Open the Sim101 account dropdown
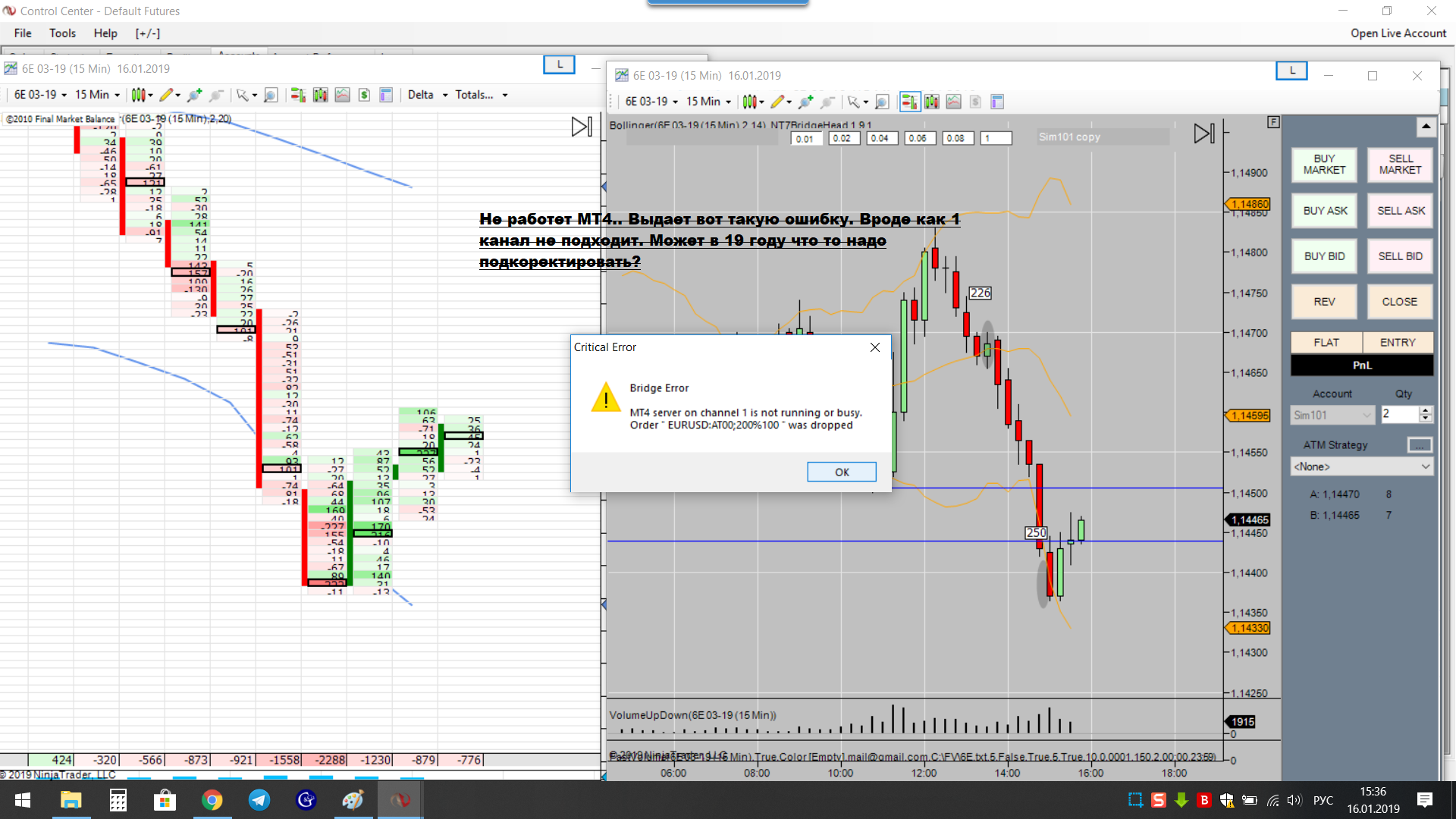The height and width of the screenshot is (819, 1456). [x=1332, y=415]
